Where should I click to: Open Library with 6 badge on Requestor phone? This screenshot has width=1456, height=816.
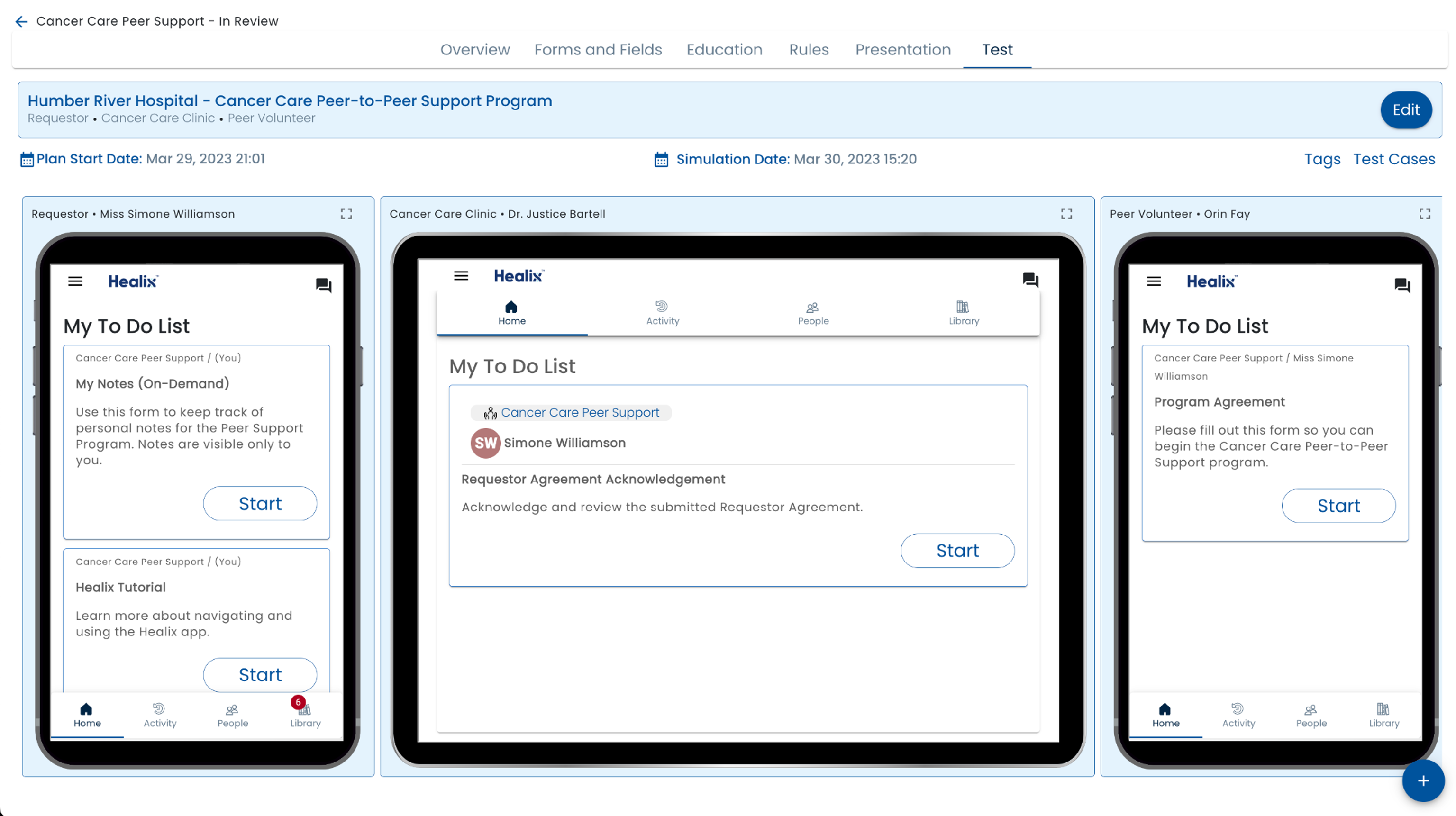(305, 716)
